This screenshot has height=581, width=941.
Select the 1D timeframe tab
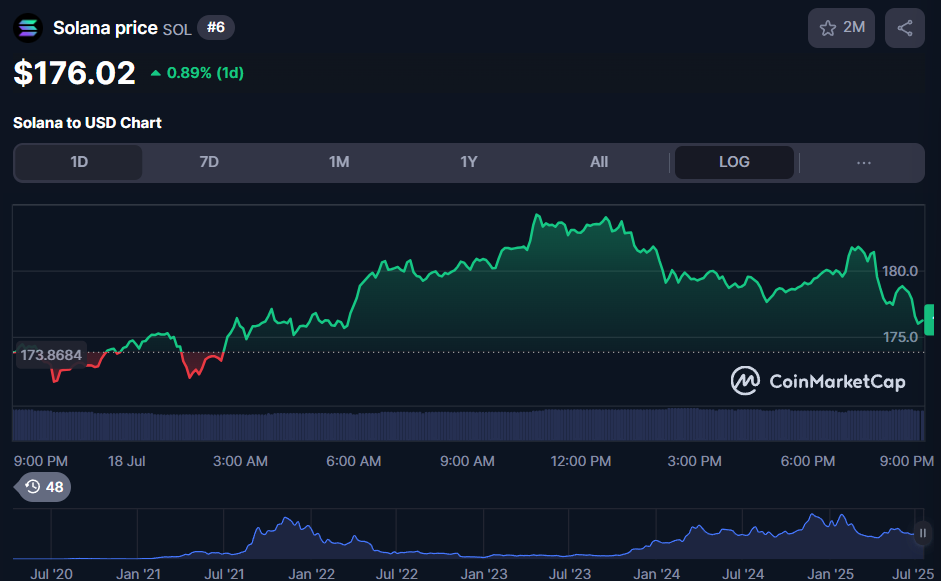point(79,162)
